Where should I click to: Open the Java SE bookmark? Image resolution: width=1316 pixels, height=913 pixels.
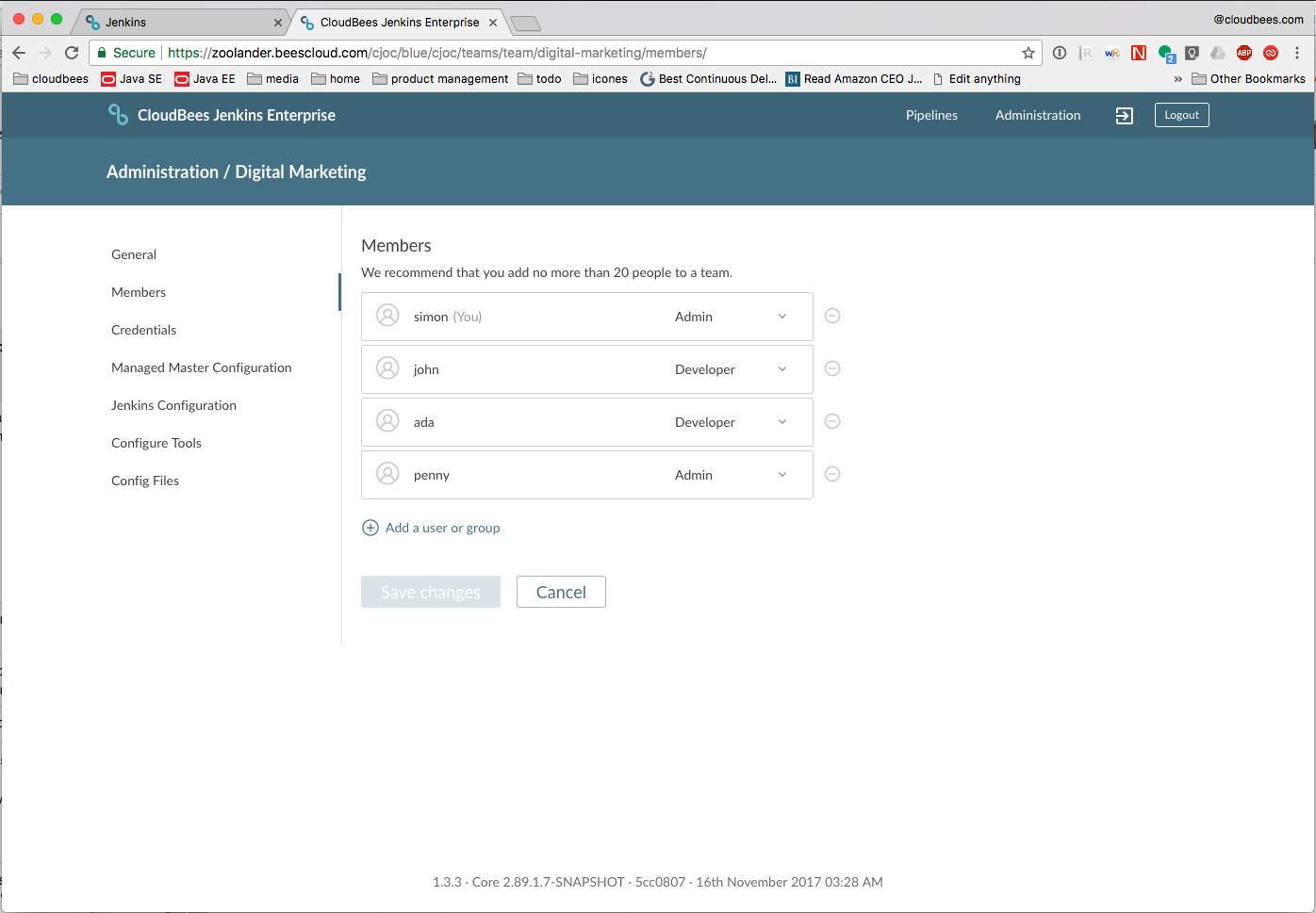[x=132, y=79]
